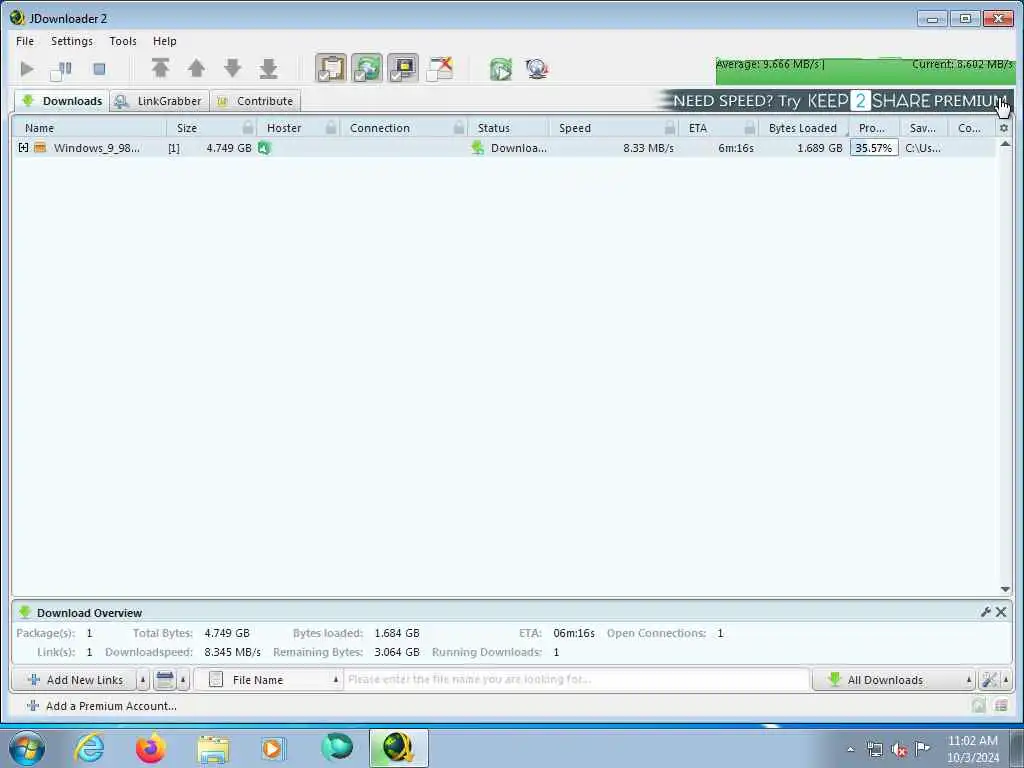Click the speed meter graph
Image resolution: width=1024 pixels, height=768 pixels.
(x=865, y=71)
